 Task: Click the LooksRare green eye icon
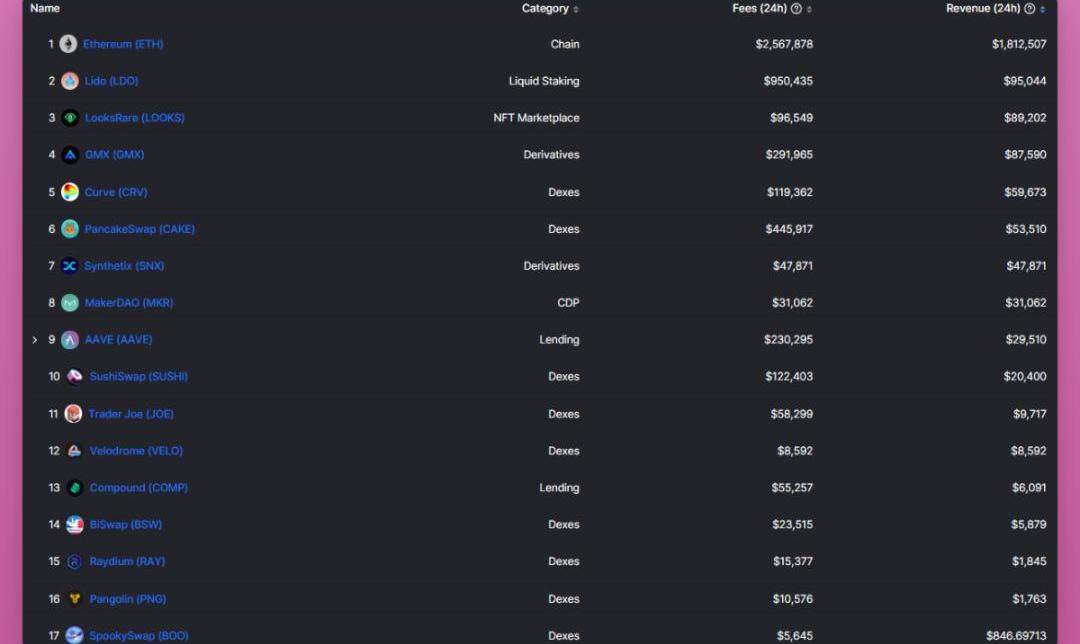70,118
